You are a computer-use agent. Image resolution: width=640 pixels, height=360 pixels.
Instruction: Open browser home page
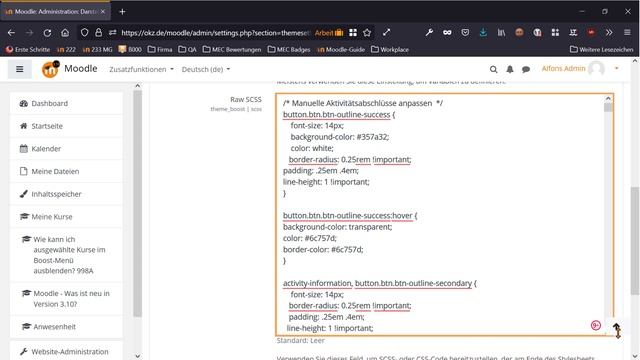click(65, 33)
